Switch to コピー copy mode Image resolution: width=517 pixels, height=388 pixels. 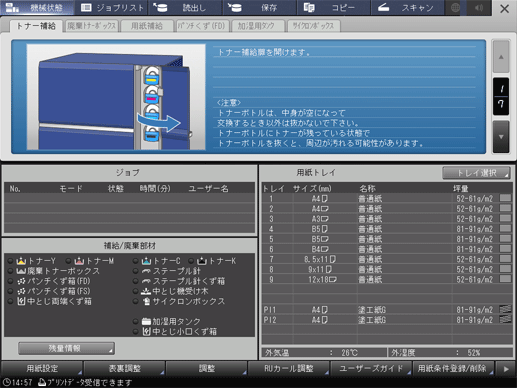(333, 7)
